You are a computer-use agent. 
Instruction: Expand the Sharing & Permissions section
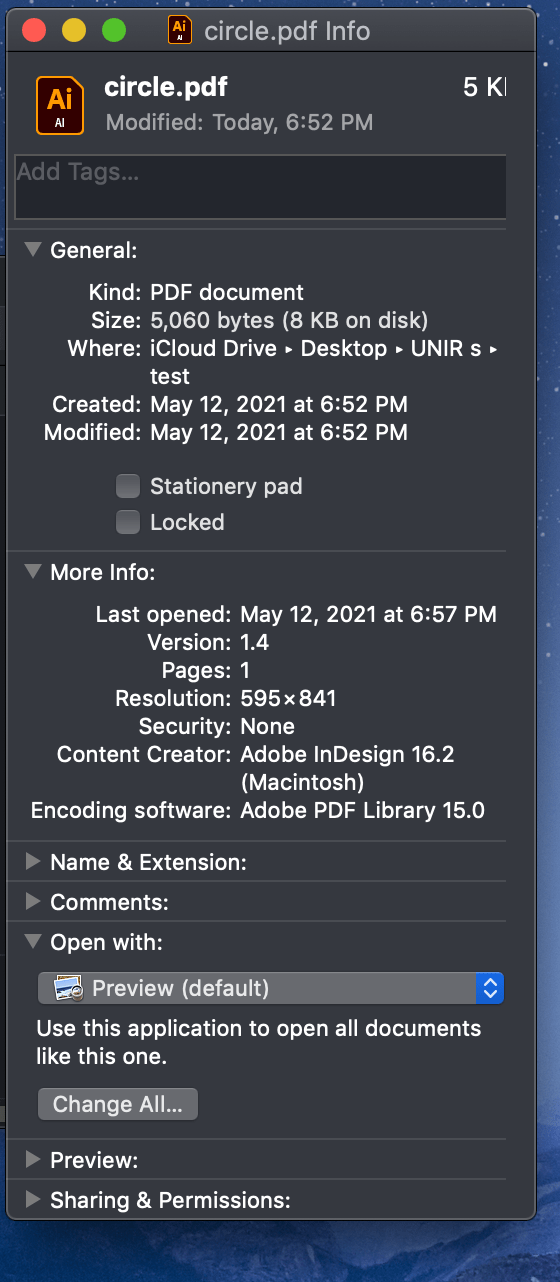[x=33, y=1199]
